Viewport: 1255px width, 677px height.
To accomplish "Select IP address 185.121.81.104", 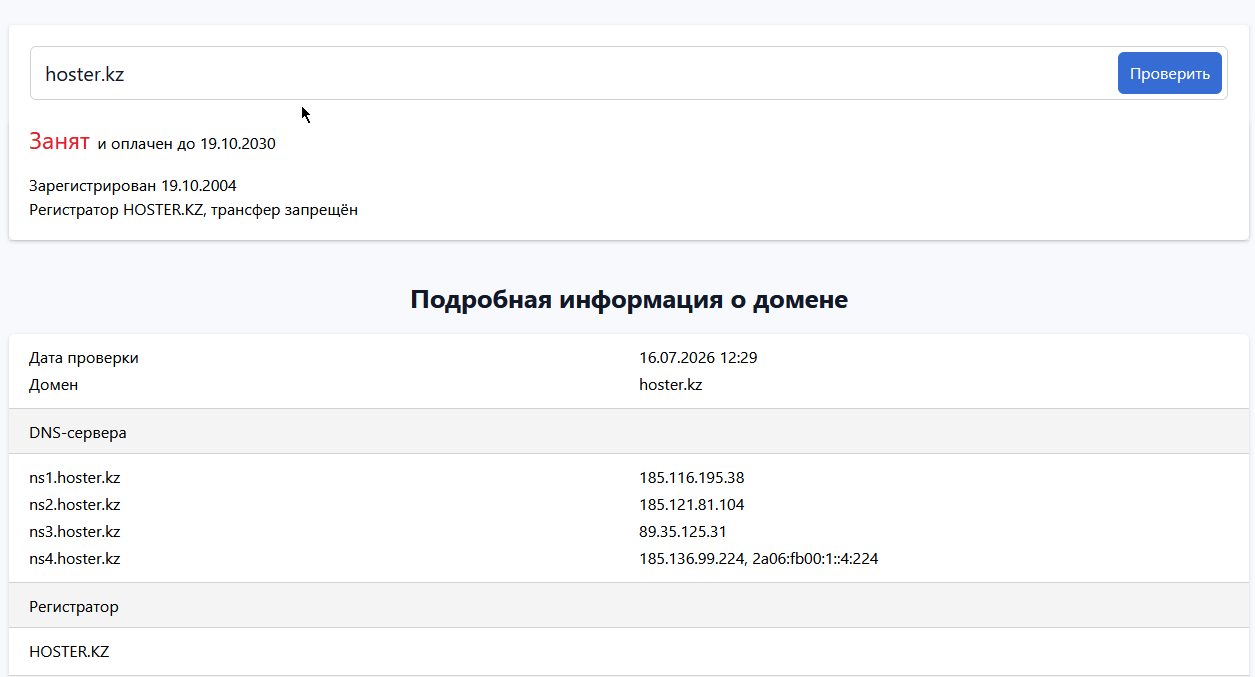I will 692,505.
